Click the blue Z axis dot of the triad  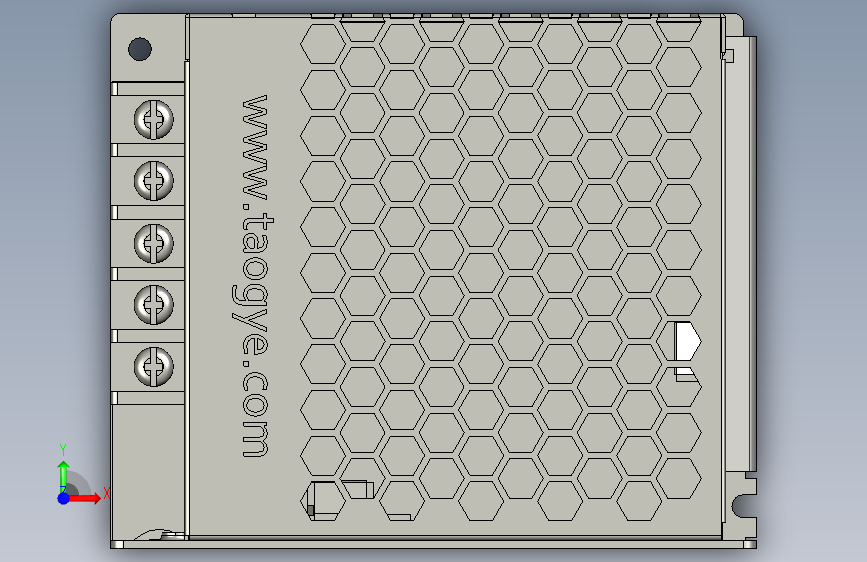tap(64, 498)
